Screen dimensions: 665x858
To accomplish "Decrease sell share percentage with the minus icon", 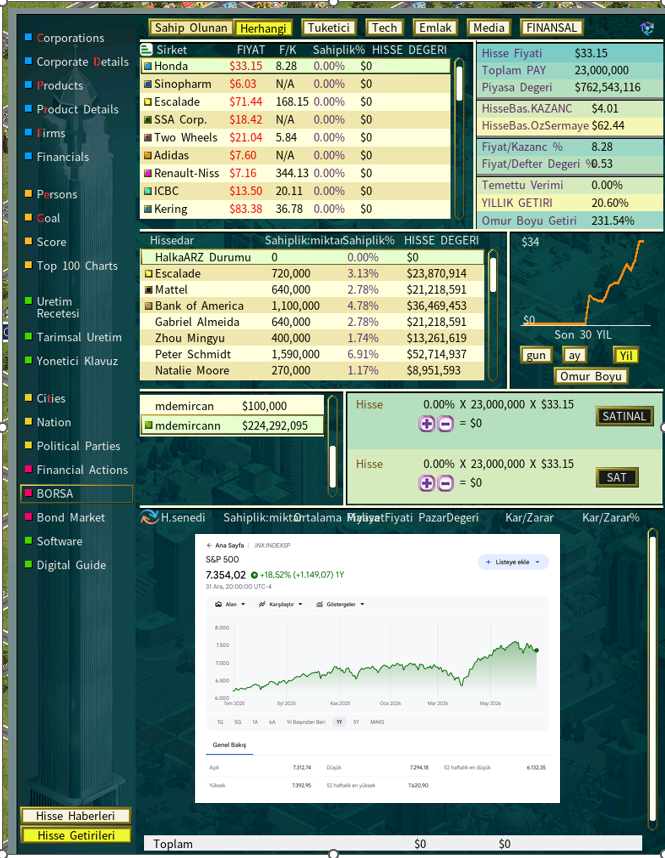I will click(x=446, y=483).
